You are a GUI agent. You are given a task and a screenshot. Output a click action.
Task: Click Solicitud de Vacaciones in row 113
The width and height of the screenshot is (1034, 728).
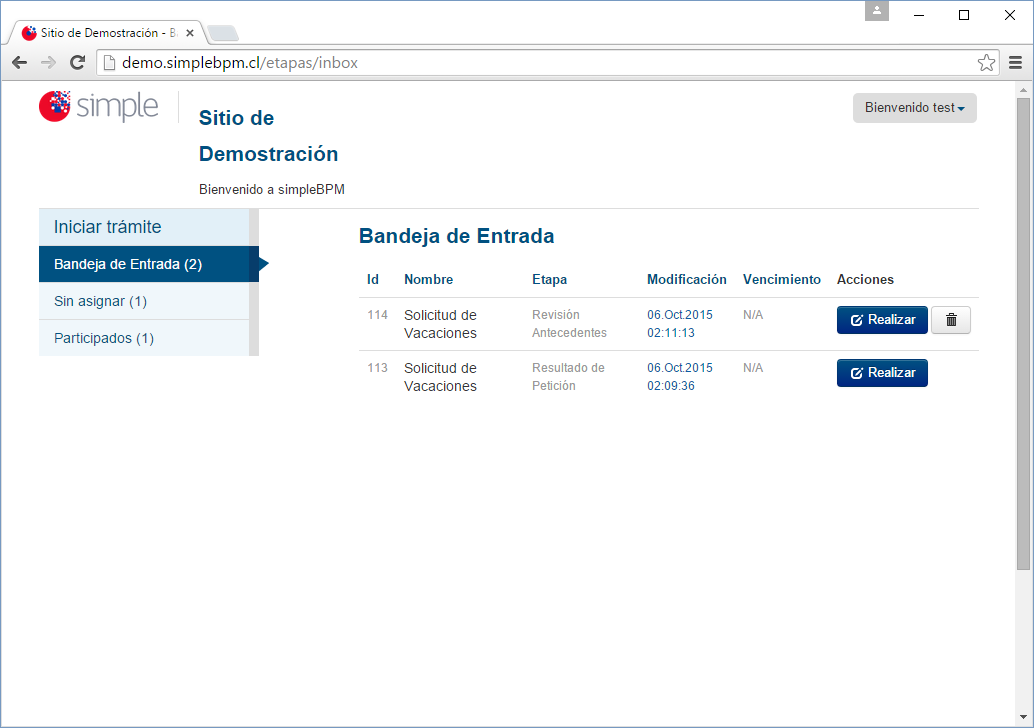pyautogui.click(x=441, y=377)
